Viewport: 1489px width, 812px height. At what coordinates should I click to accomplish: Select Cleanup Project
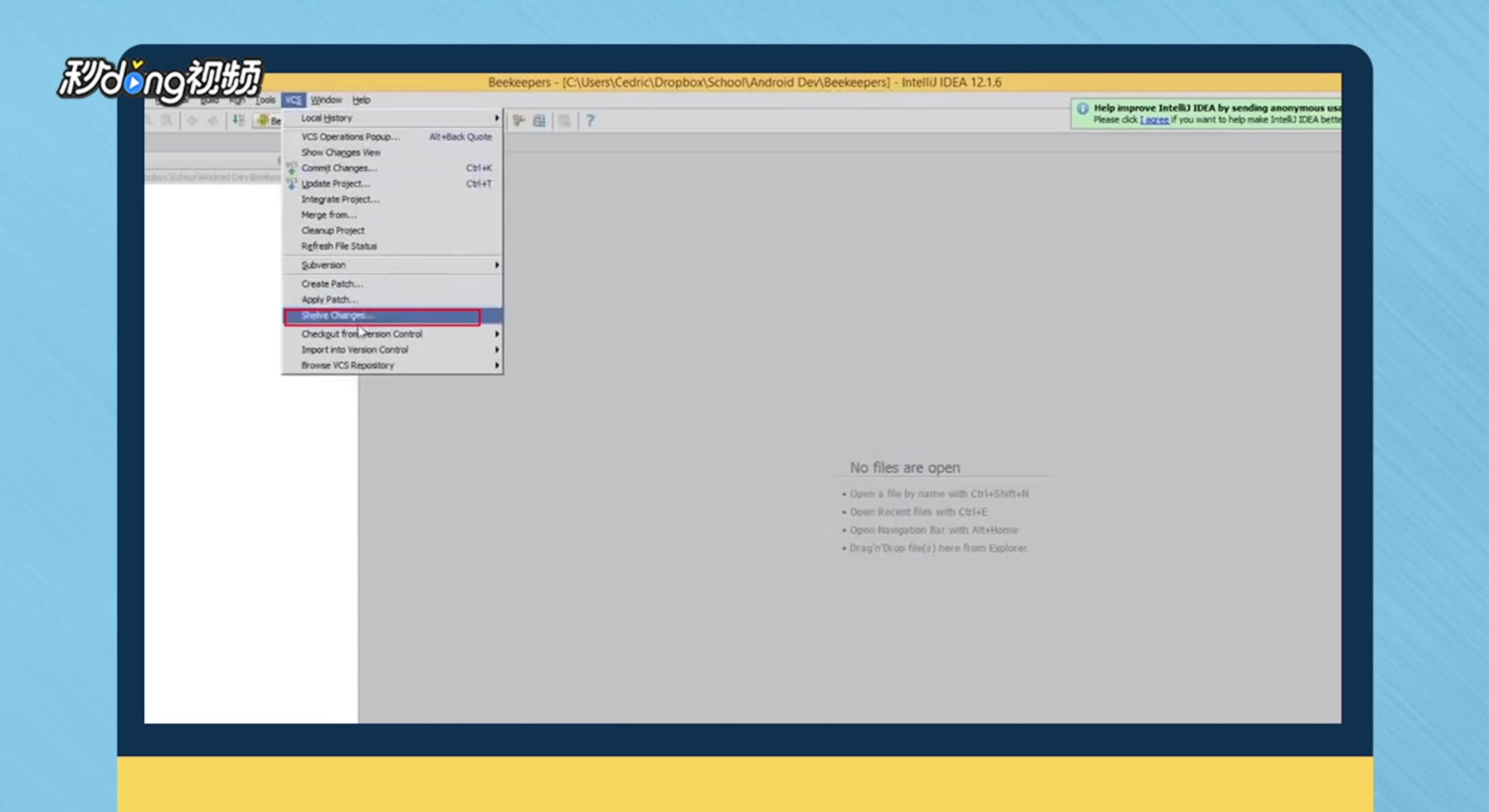point(393,230)
